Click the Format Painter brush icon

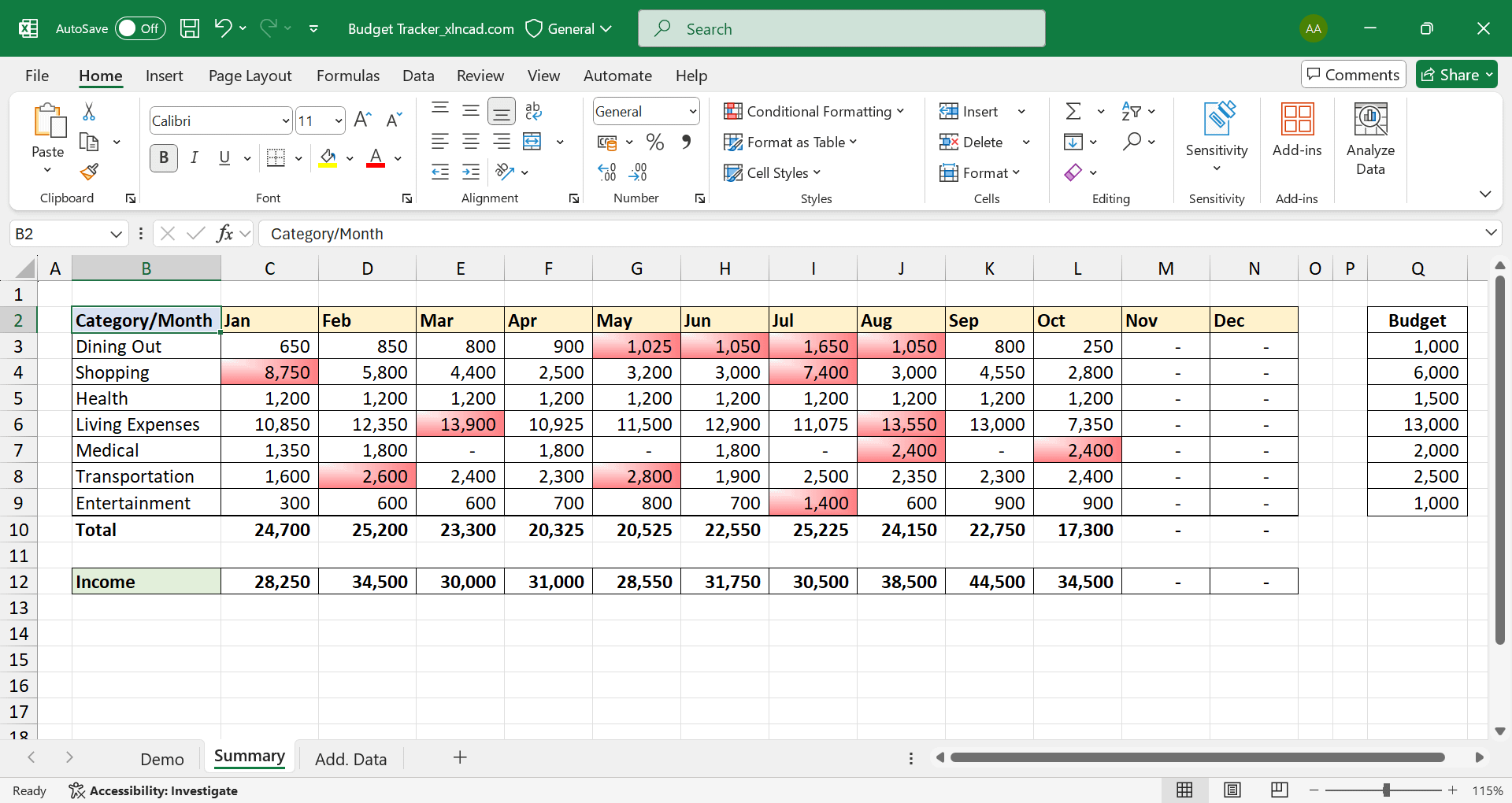(x=89, y=172)
